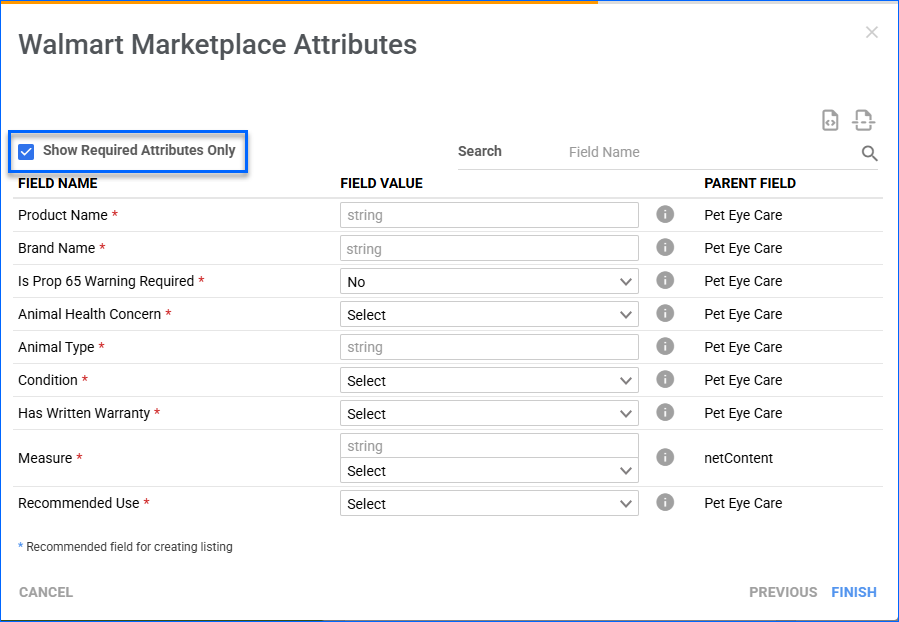Image resolution: width=899 pixels, height=622 pixels.
Task: Expand the Animal Health Concern dropdown
Action: tap(489, 315)
